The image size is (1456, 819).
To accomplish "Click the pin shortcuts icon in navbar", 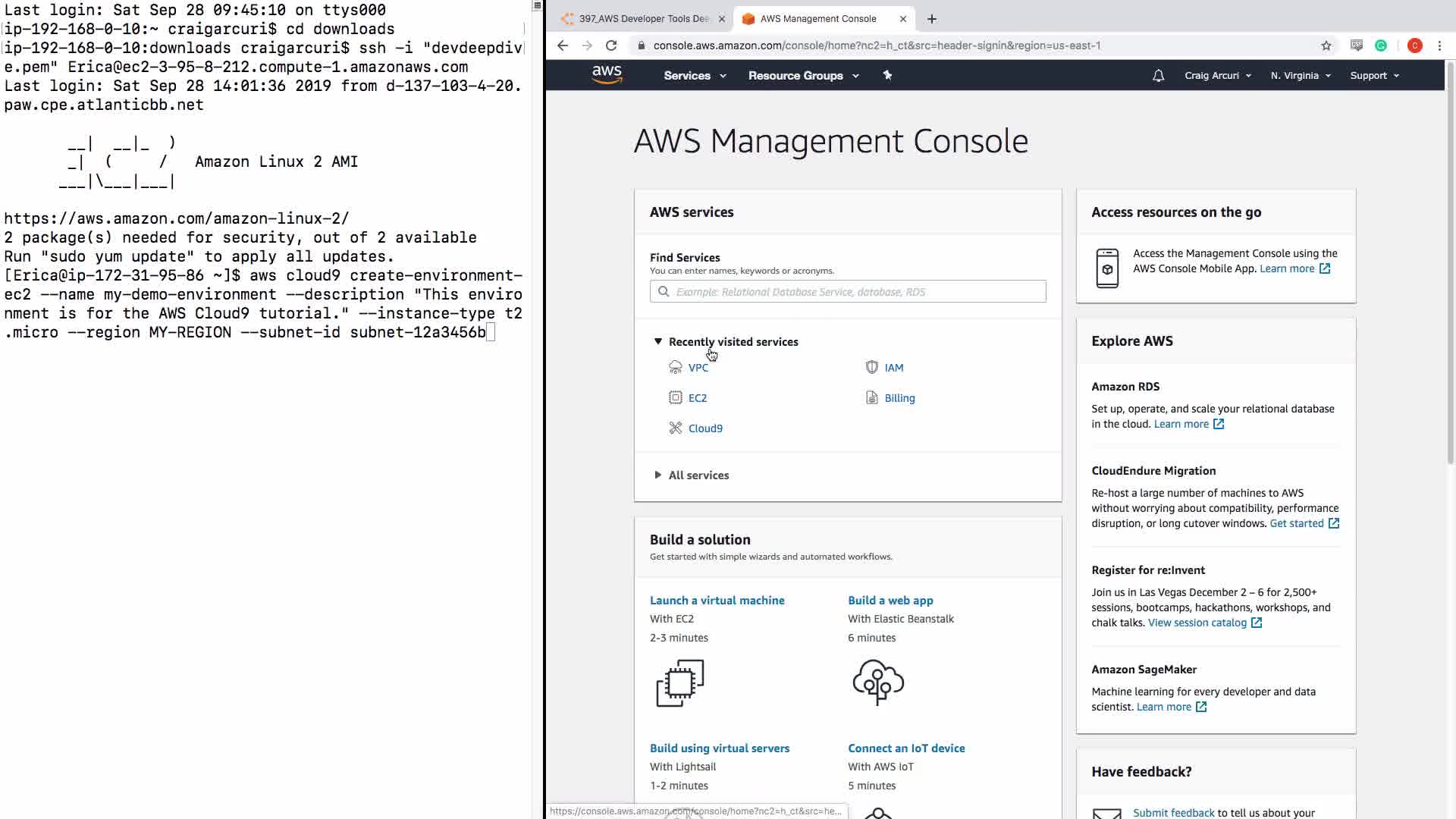I will coord(887,75).
